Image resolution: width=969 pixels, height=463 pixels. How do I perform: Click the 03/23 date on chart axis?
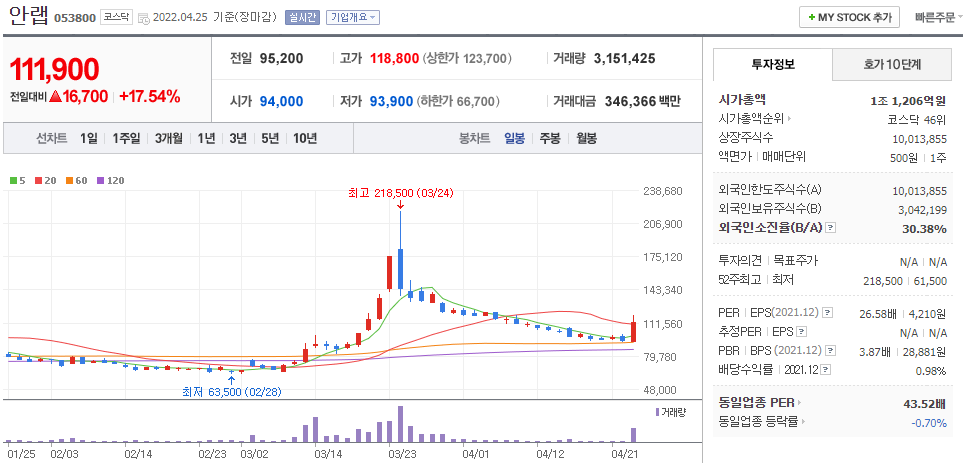(402, 453)
